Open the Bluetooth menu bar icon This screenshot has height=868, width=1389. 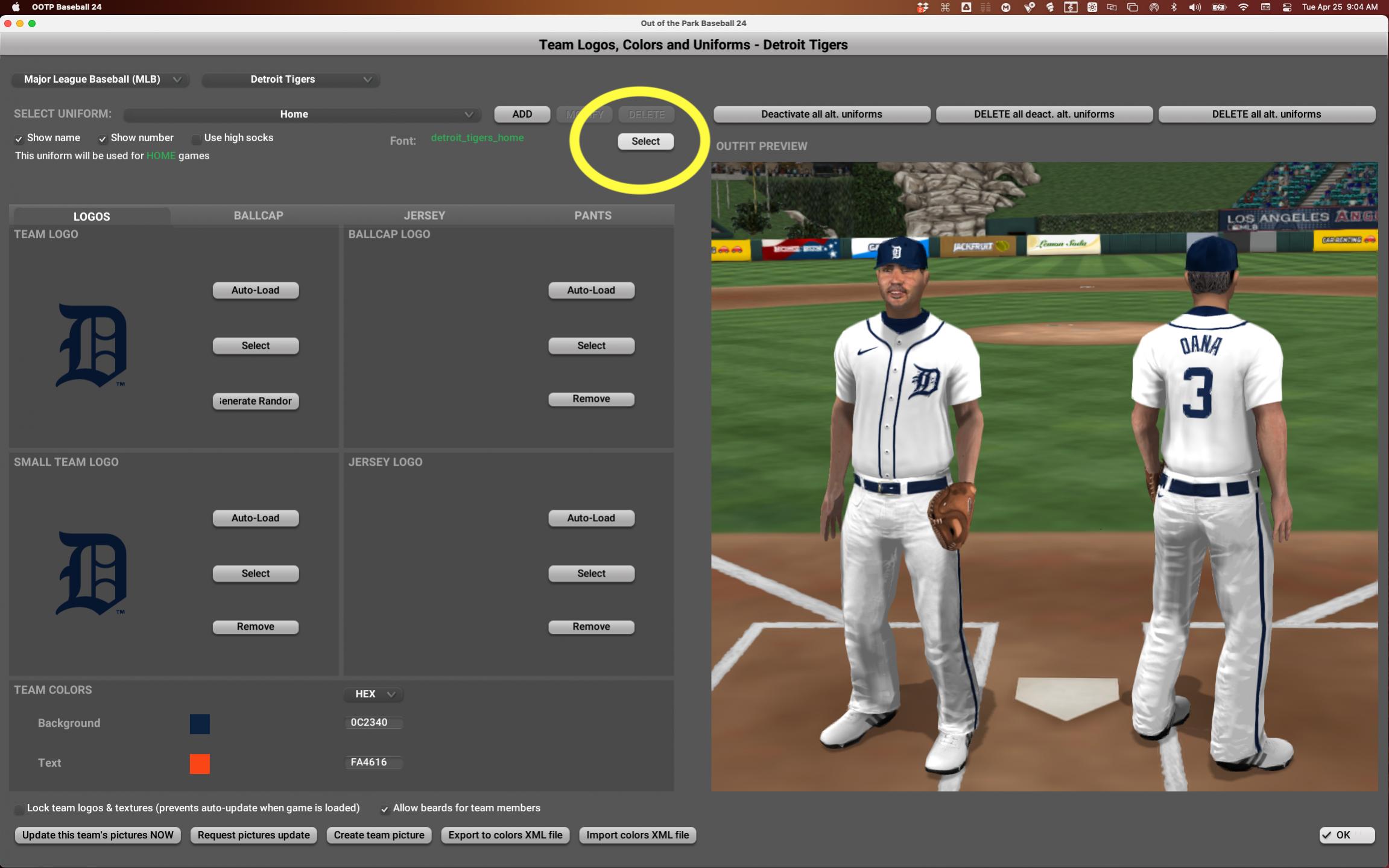pyautogui.click(x=1172, y=7)
